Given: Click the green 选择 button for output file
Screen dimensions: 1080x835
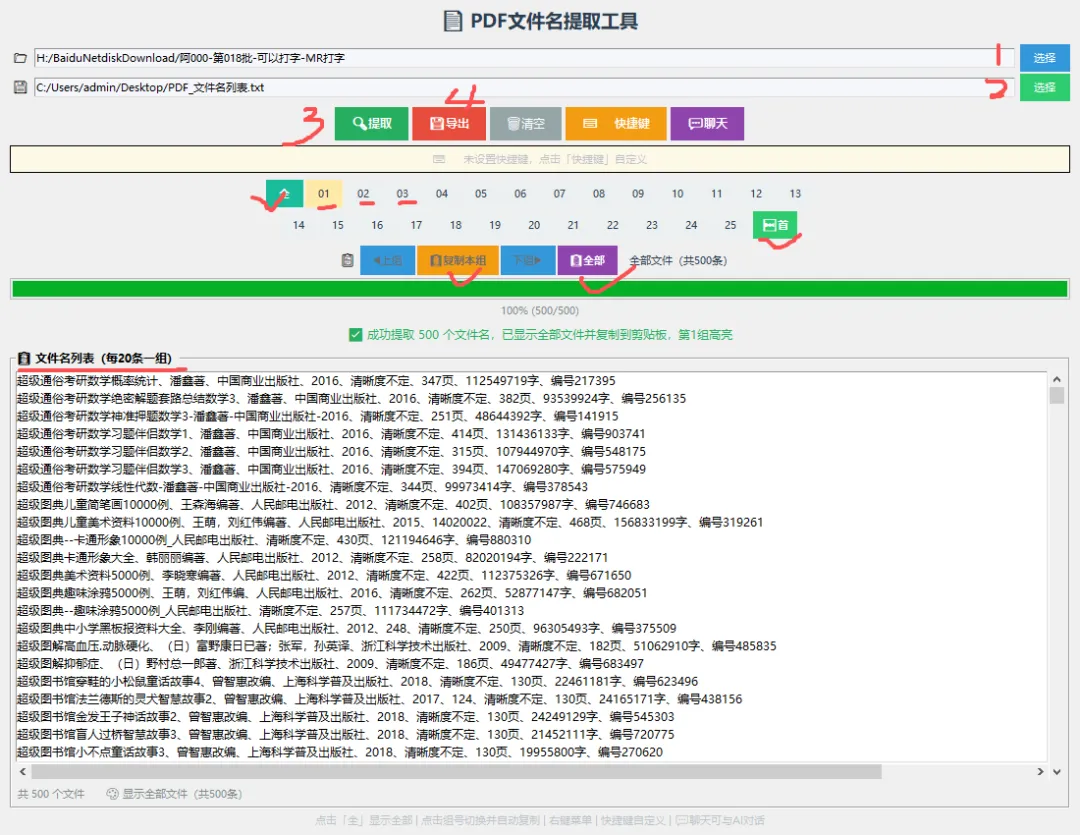Looking at the screenshot, I should point(1044,87).
